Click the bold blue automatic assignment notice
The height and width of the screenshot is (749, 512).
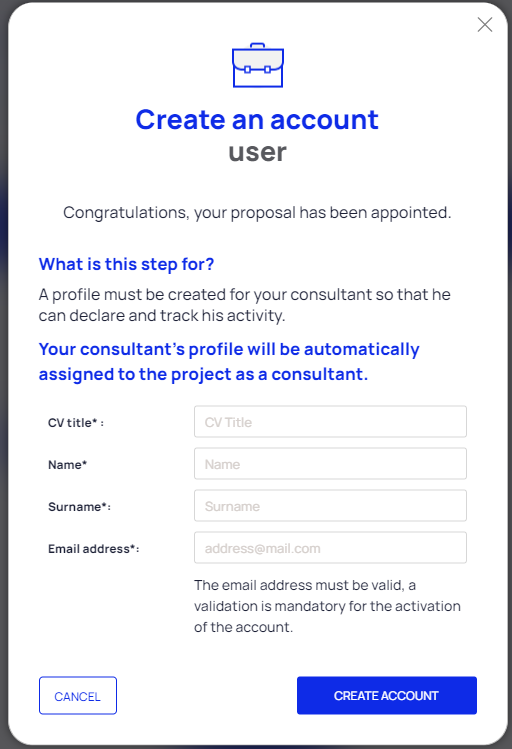(x=229, y=362)
